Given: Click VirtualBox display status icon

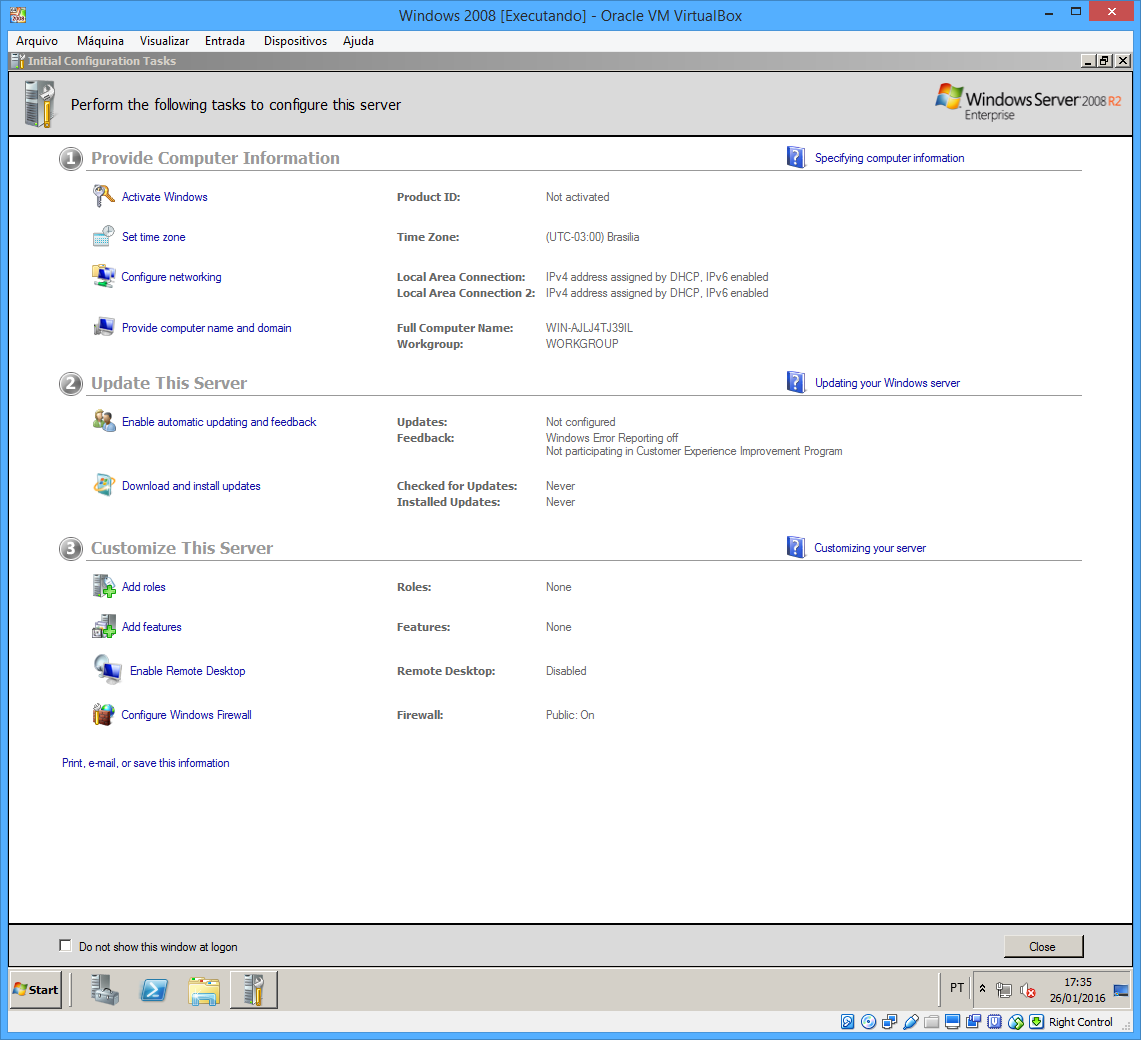Looking at the screenshot, I should coord(953,1022).
